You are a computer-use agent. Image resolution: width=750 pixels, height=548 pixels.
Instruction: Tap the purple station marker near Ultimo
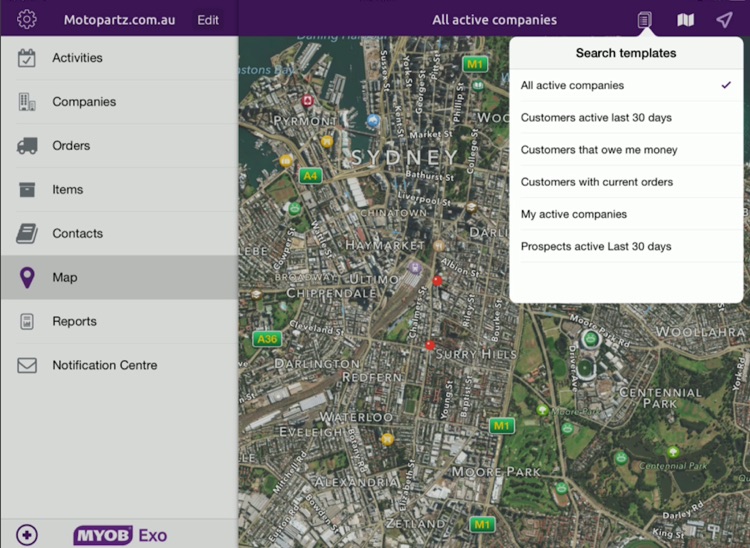pos(415,267)
